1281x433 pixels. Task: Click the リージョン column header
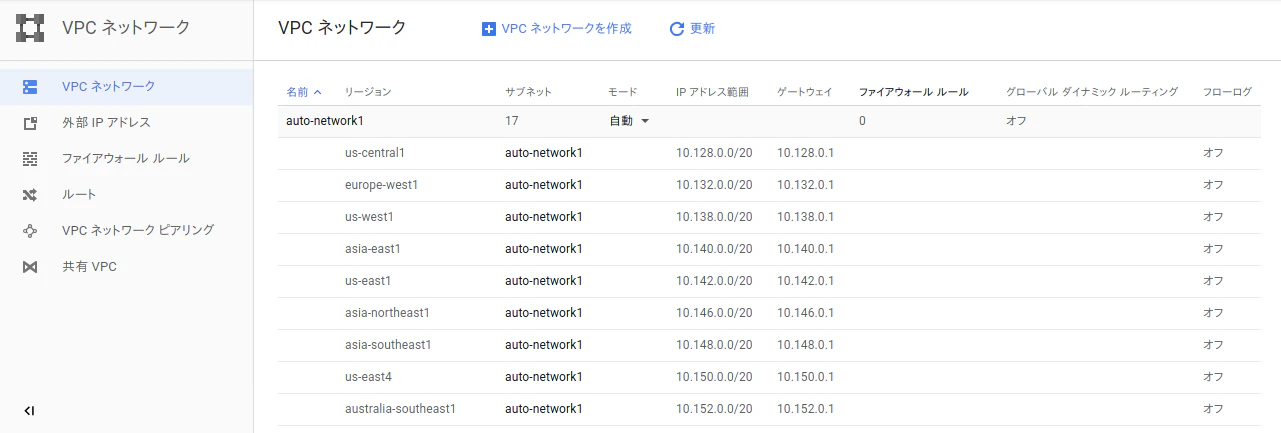click(368, 91)
